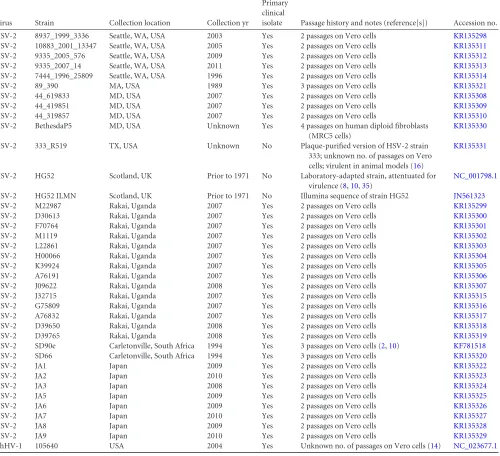Open accession link KR135329
This screenshot has height=456, width=500.
coord(470,436)
